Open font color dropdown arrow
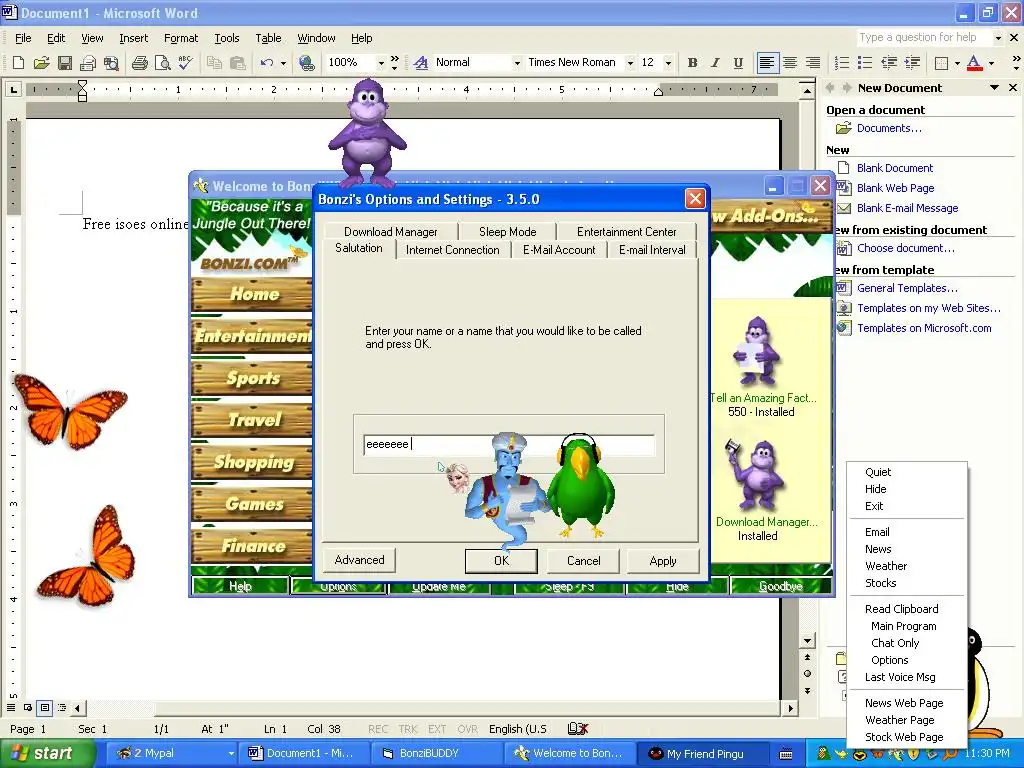This screenshot has height=768, width=1024. click(991, 63)
